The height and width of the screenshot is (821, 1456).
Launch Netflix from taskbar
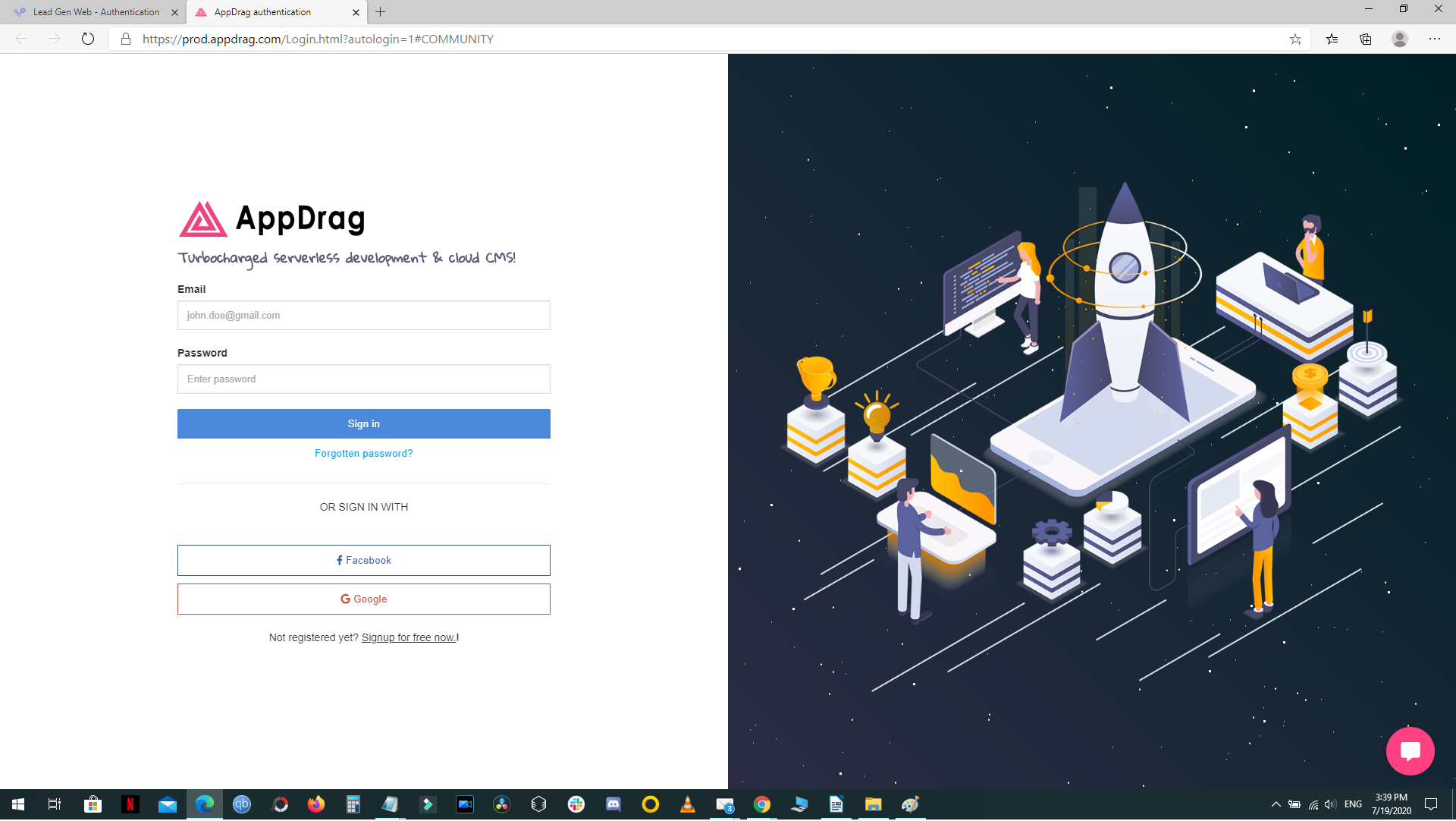(x=130, y=805)
